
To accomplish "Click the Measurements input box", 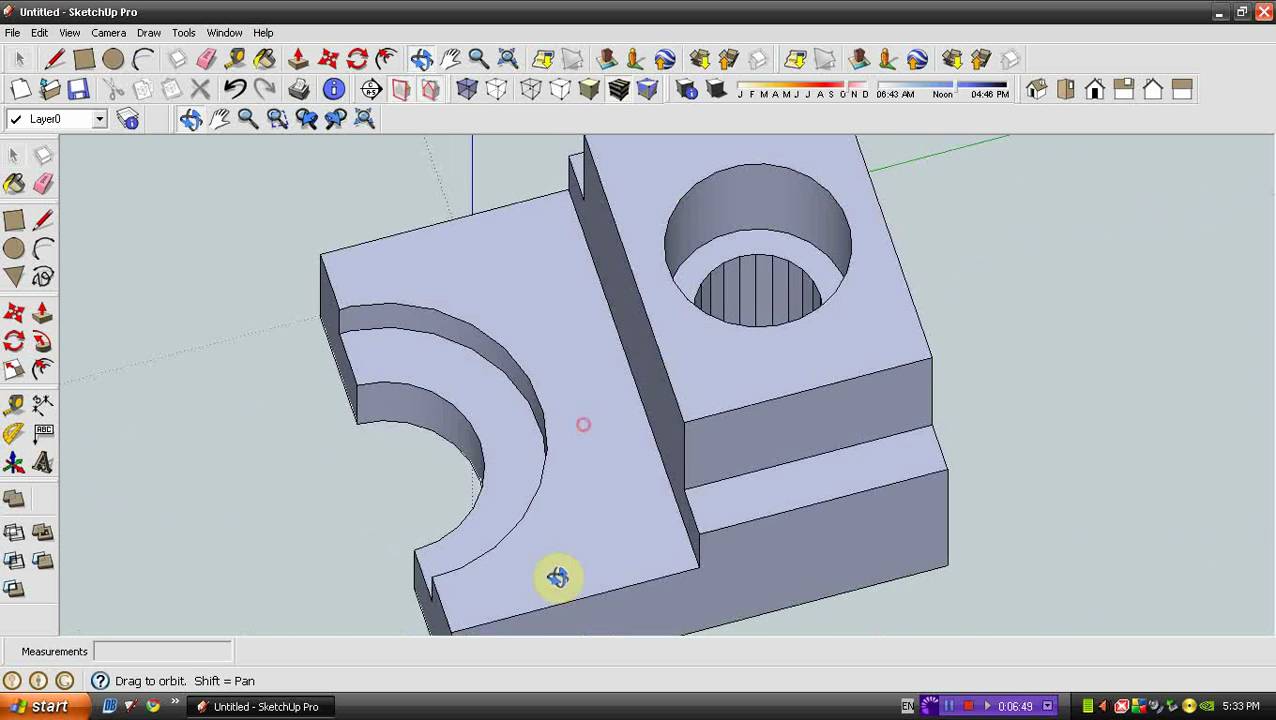I will tap(163, 651).
